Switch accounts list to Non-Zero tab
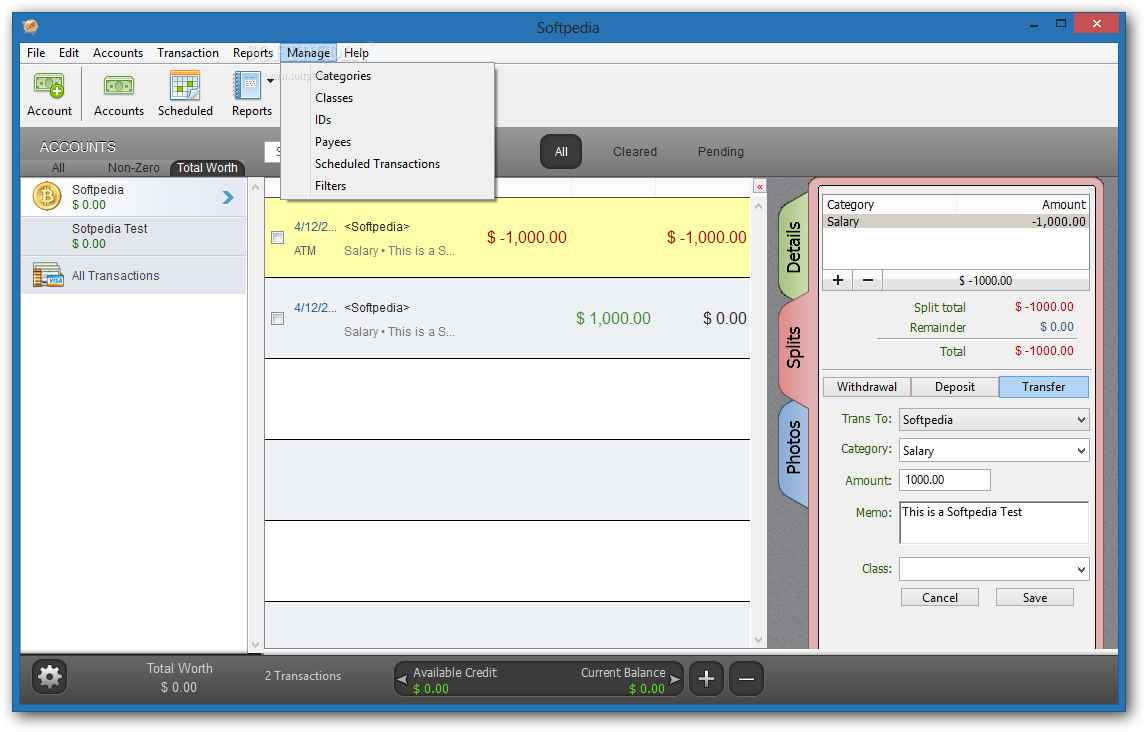1146x732 pixels. click(134, 168)
